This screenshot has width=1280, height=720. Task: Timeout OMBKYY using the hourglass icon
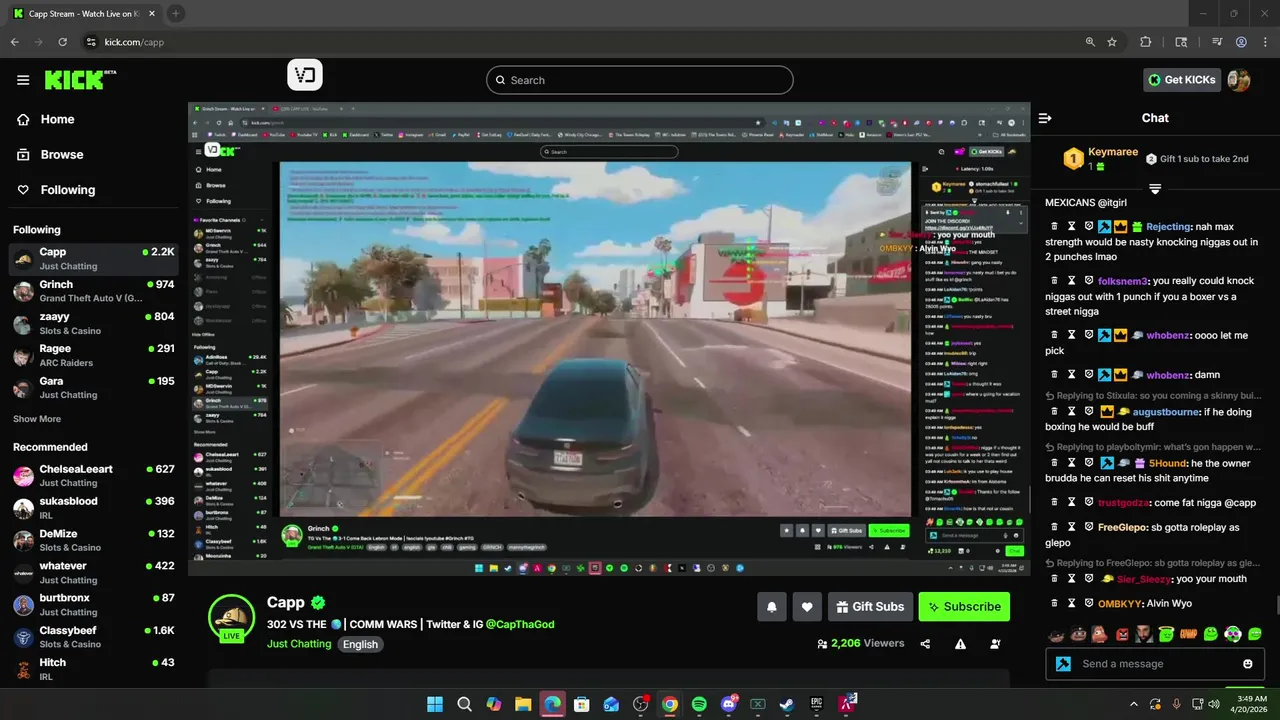pyautogui.click(x=1071, y=603)
